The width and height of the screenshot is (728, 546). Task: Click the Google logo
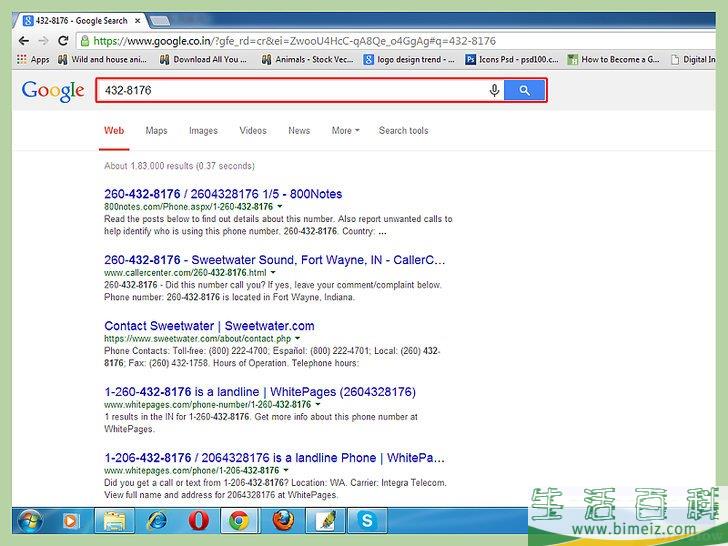(53, 91)
